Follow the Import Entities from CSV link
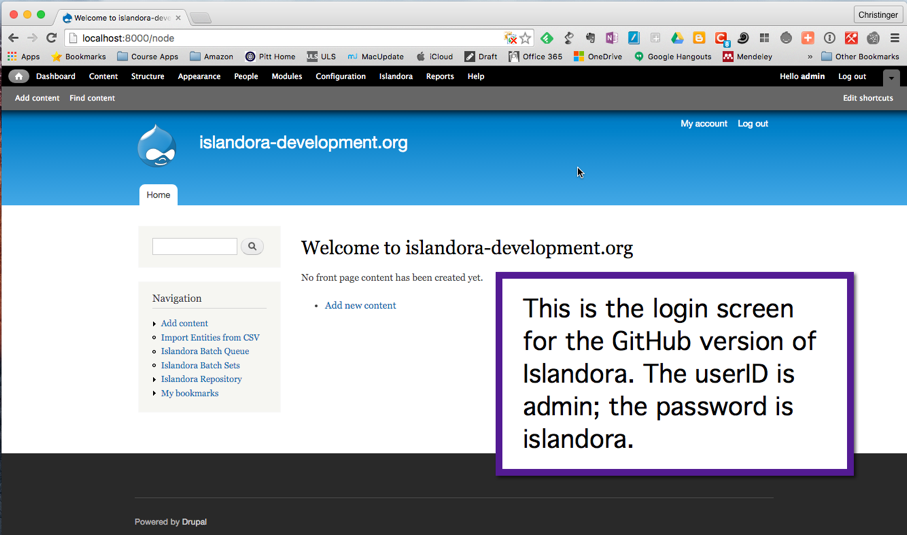The height and width of the screenshot is (535, 907). point(210,338)
